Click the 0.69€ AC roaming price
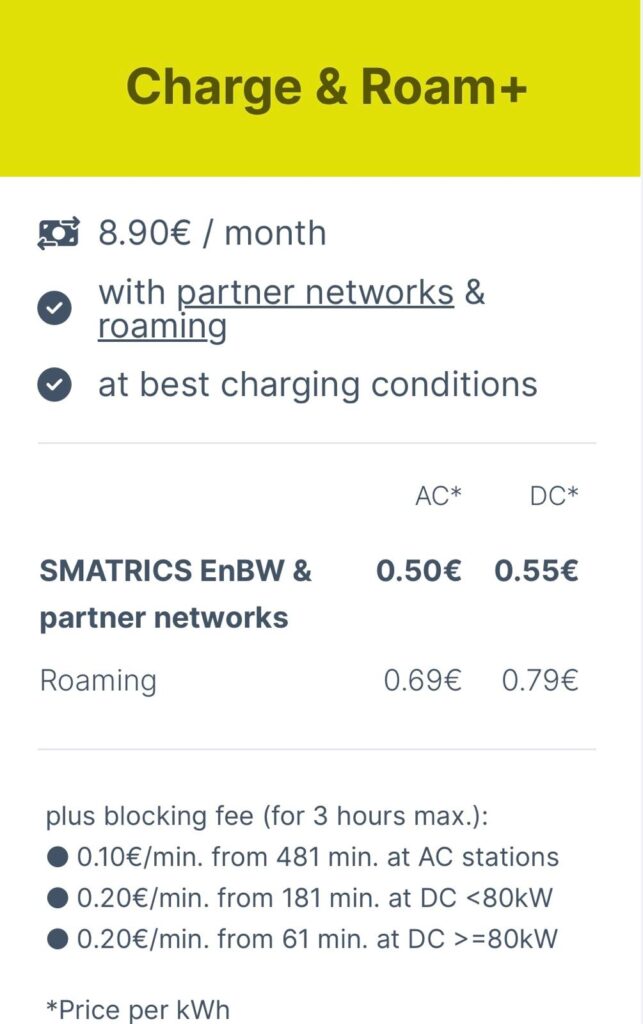 tap(422, 681)
